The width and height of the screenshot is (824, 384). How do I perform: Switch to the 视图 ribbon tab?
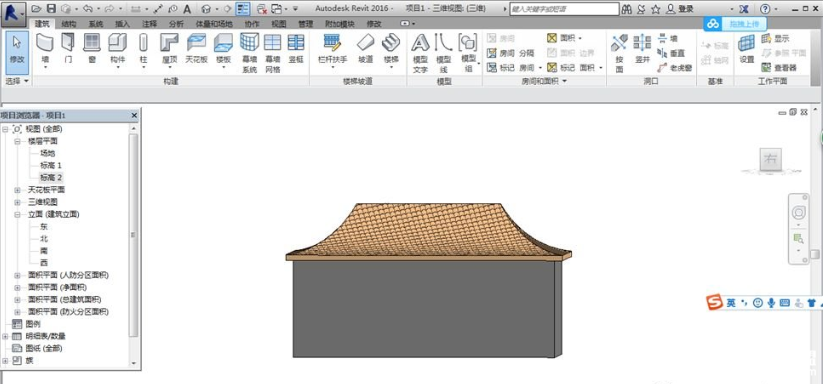tap(279, 24)
